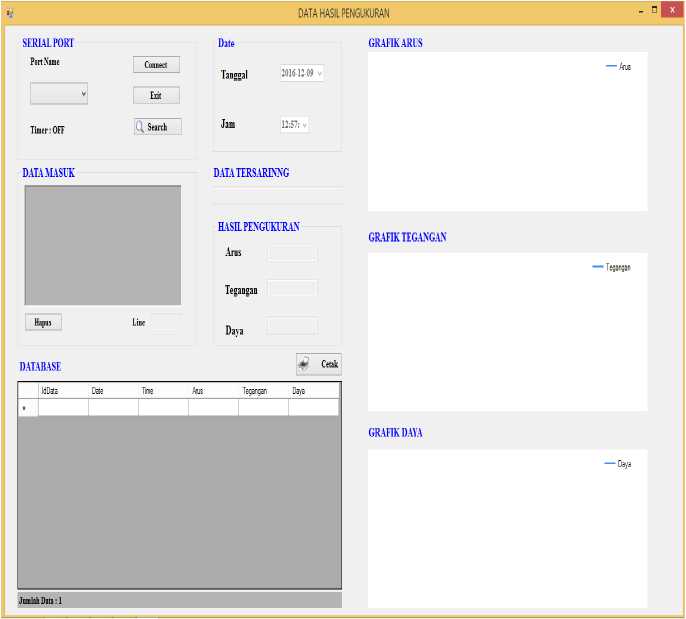
Task: Click the Tegangan legend marker in chart
Action: [x=598, y=266]
